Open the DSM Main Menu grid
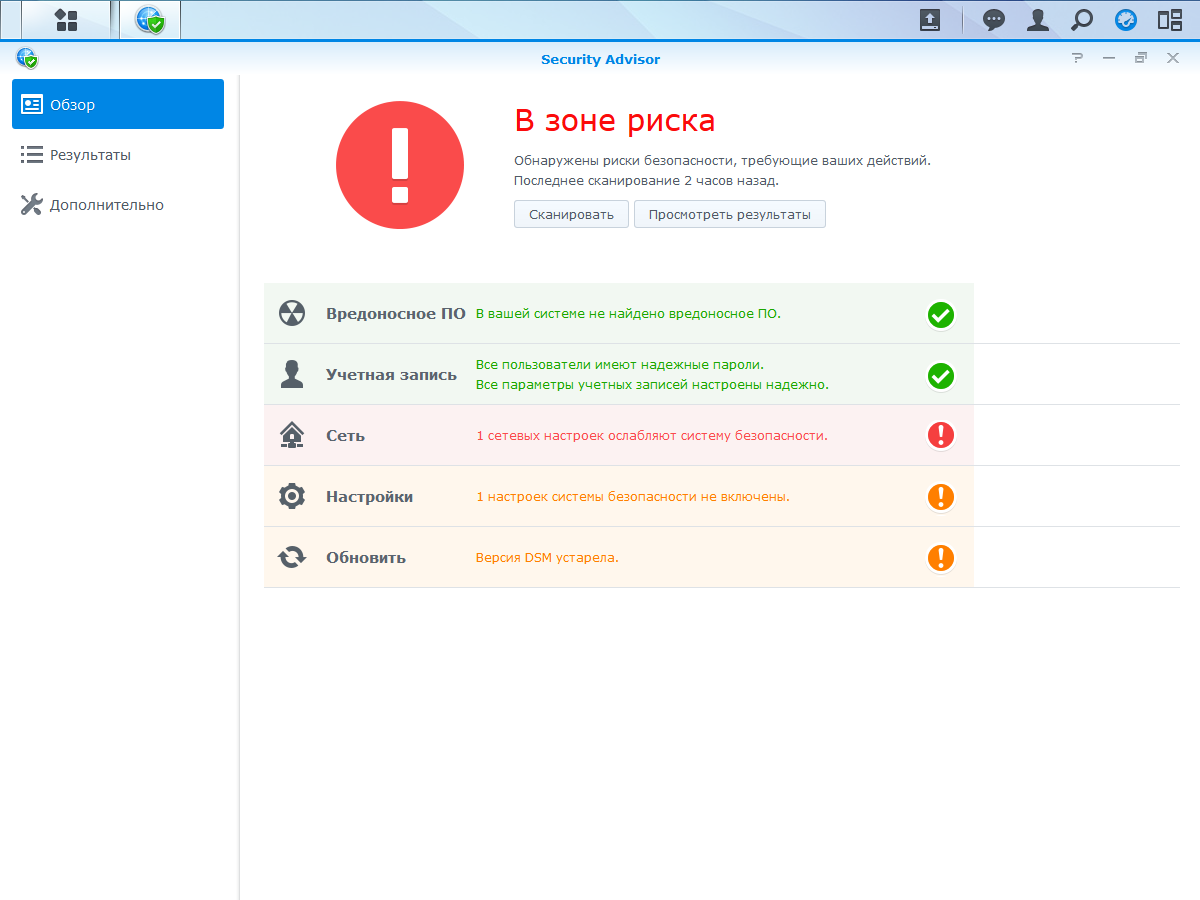Viewport: 1200px width, 900px height. [66, 20]
